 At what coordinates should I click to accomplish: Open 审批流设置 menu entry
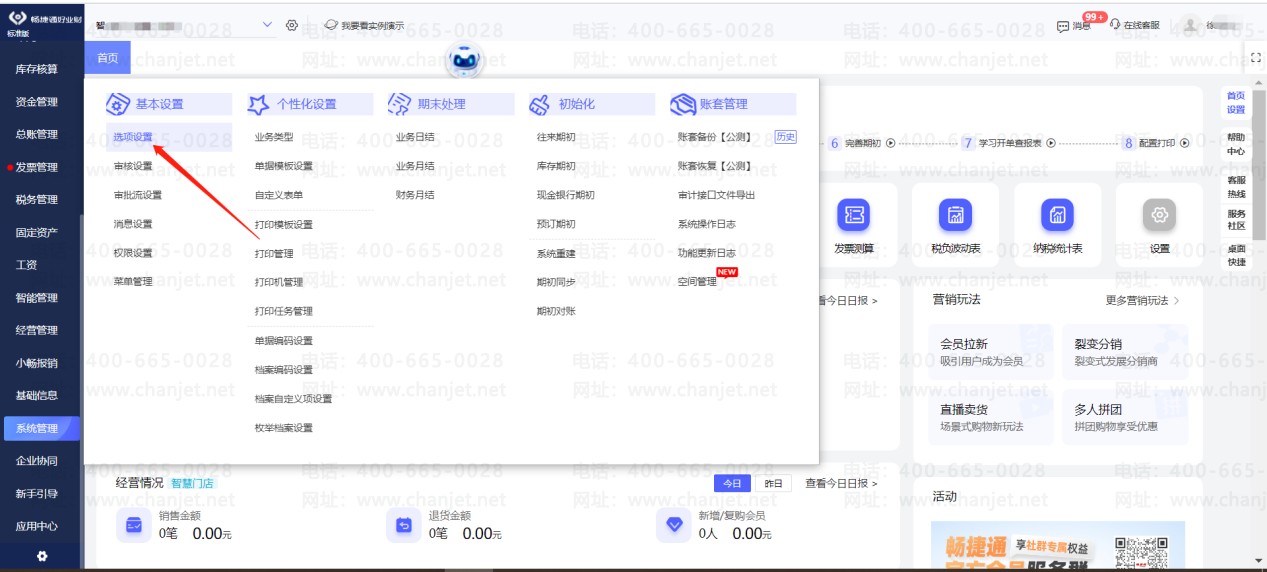point(138,195)
